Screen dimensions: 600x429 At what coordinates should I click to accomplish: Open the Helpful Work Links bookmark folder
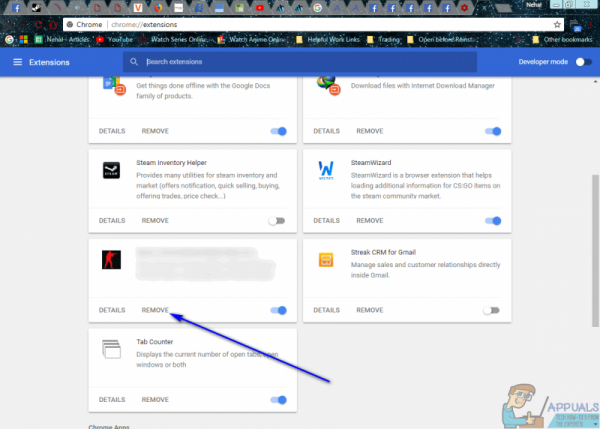pyautogui.click(x=328, y=39)
